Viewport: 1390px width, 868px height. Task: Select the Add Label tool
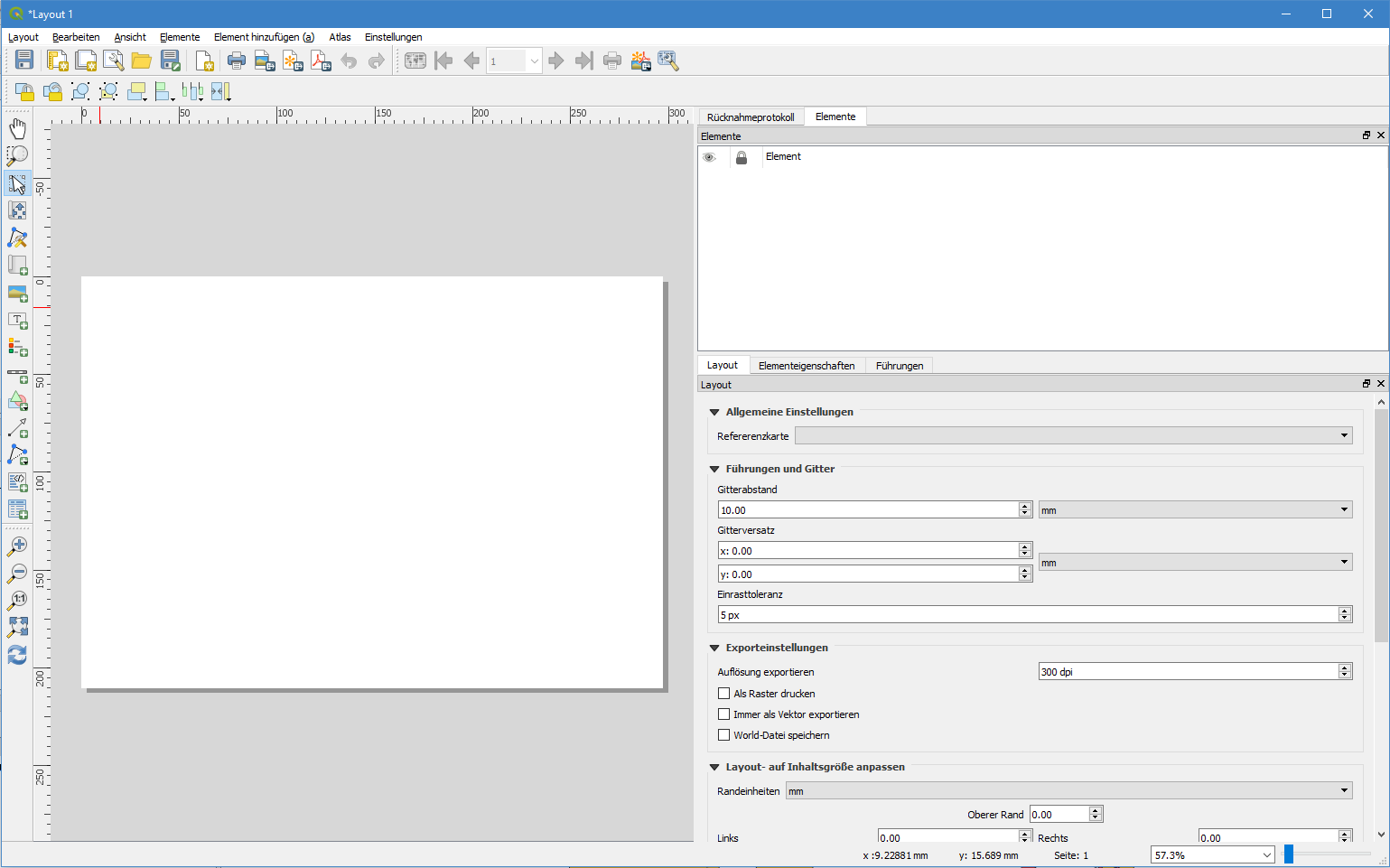(17, 322)
